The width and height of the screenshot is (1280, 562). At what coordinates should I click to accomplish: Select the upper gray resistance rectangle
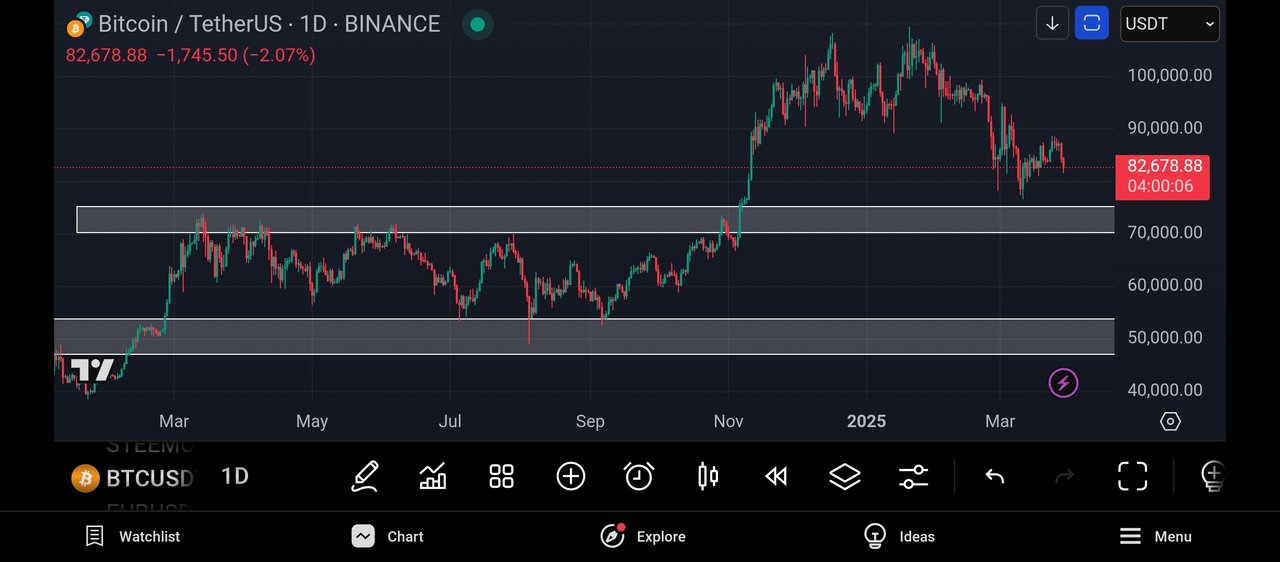coord(595,219)
